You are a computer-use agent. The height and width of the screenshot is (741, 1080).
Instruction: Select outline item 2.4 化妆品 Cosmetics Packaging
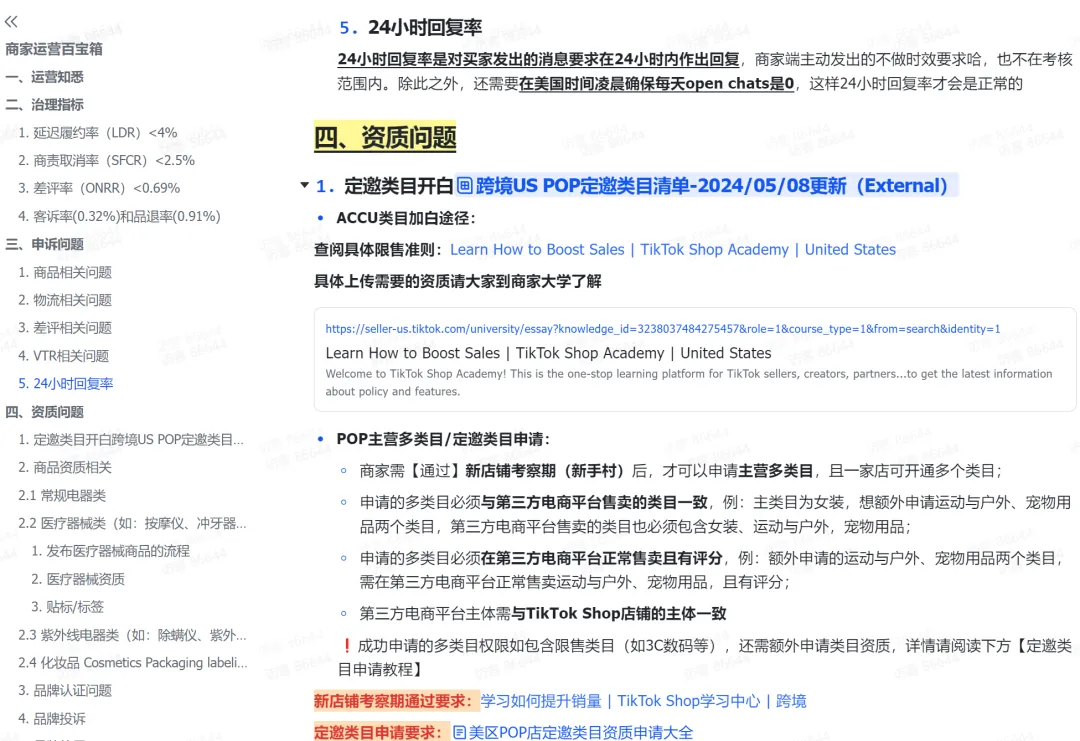click(133, 662)
